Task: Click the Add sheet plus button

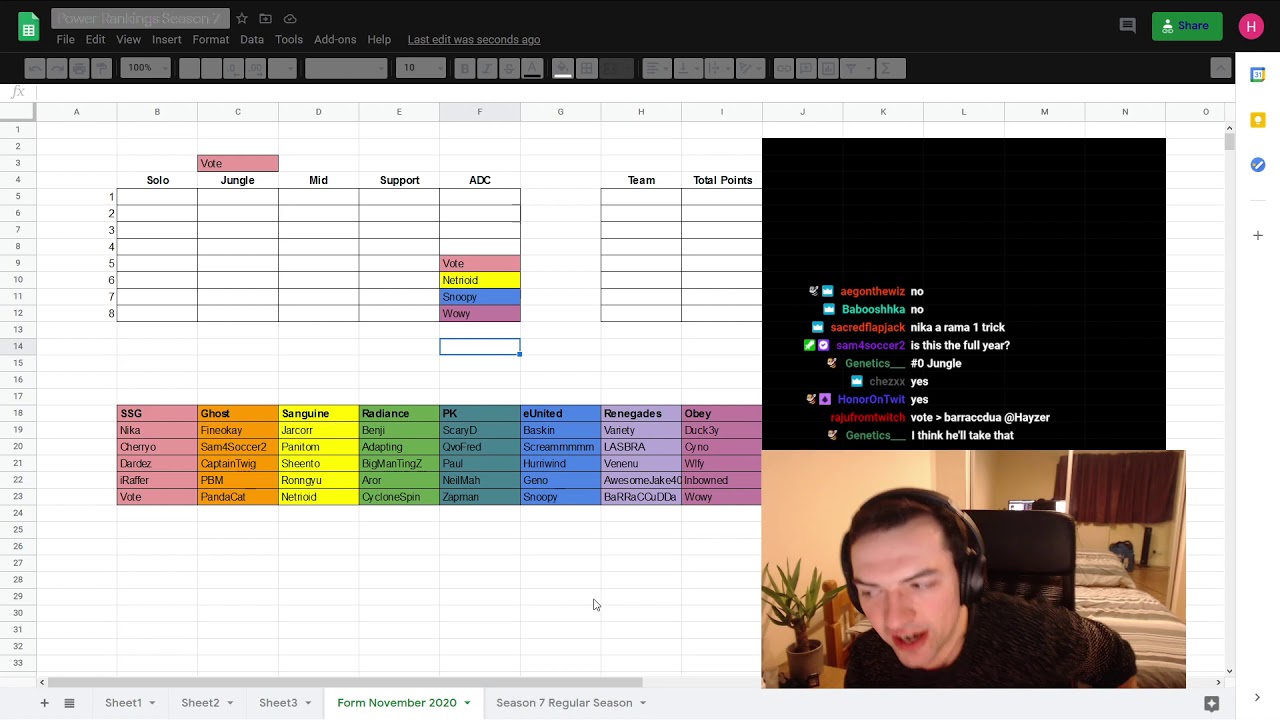Action: pyautogui.click(x=44, y=703)
